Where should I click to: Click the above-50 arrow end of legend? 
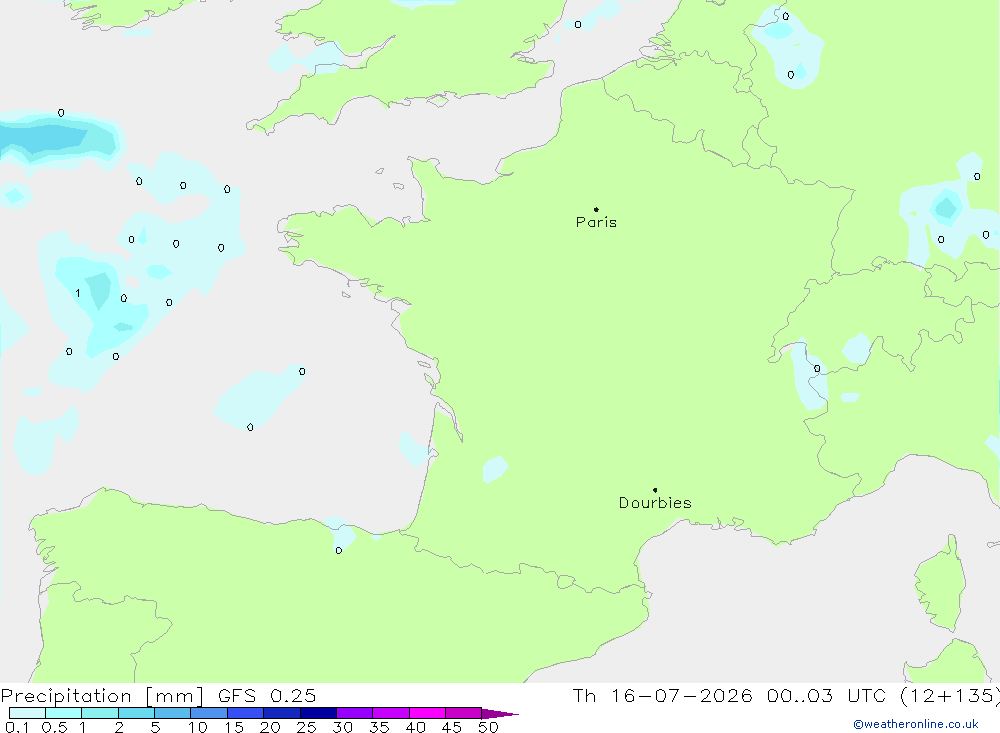500,713
